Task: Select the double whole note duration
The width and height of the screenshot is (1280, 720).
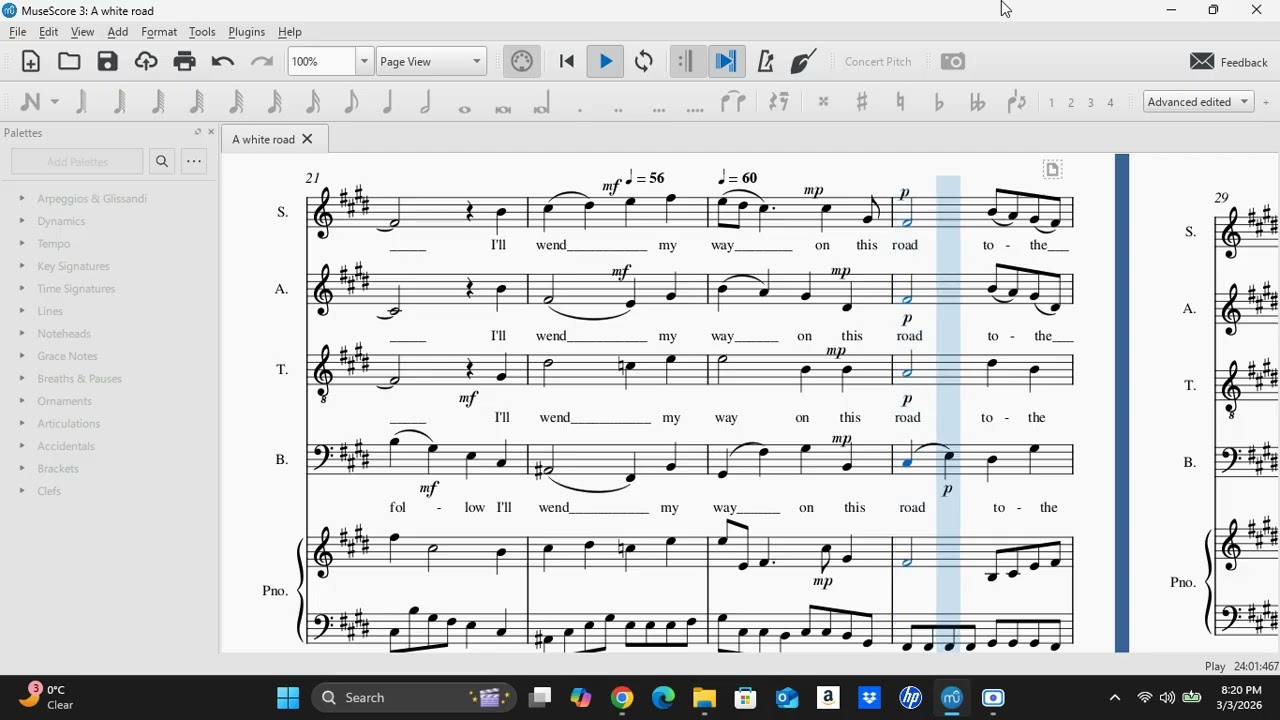Action: click(503, 106)
